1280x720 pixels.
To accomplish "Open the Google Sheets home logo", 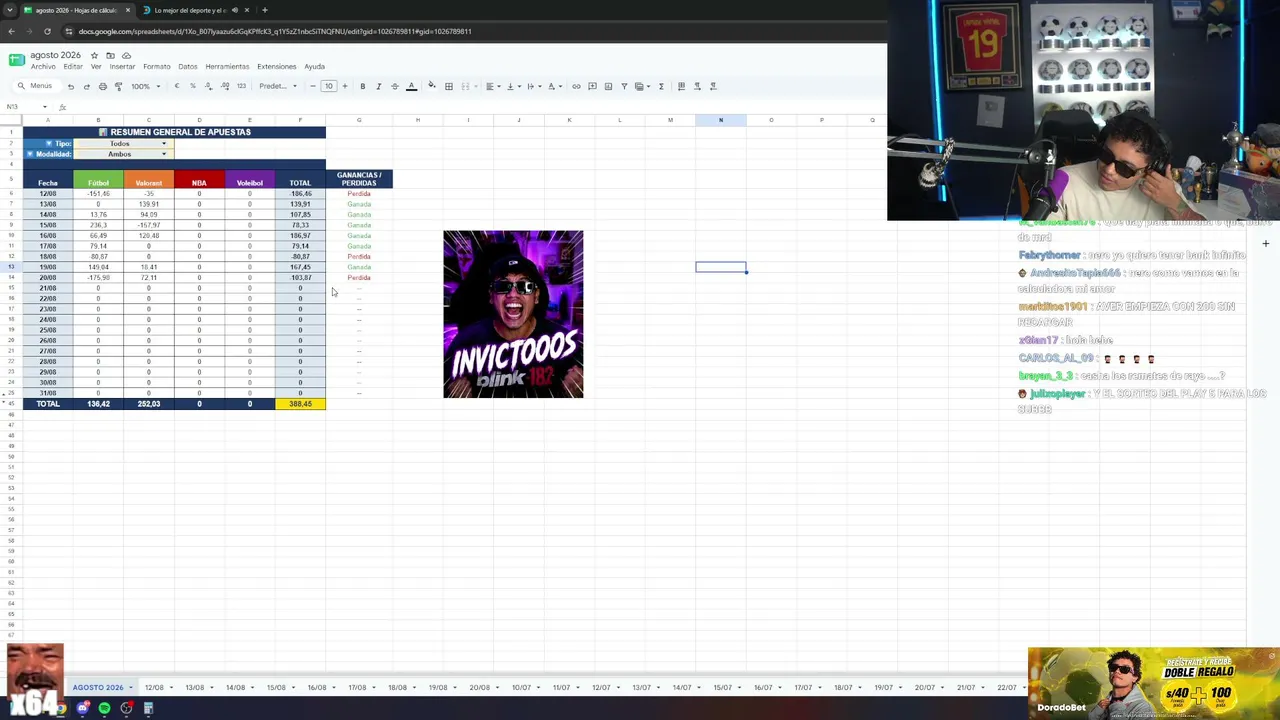I will 17,60.
